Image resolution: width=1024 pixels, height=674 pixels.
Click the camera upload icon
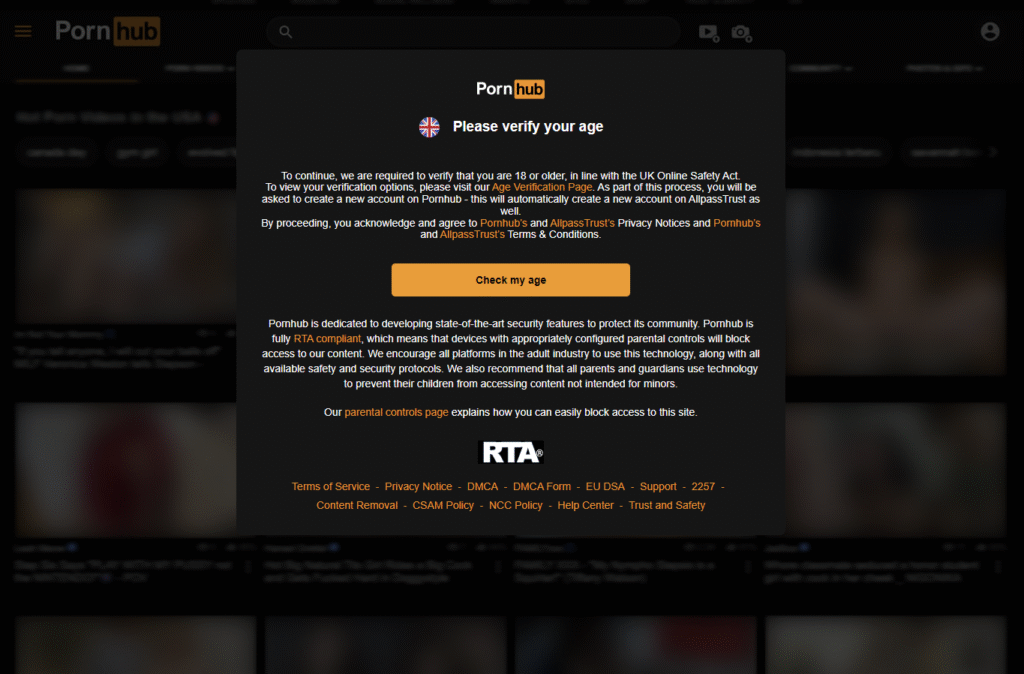[x=741, y=33]
